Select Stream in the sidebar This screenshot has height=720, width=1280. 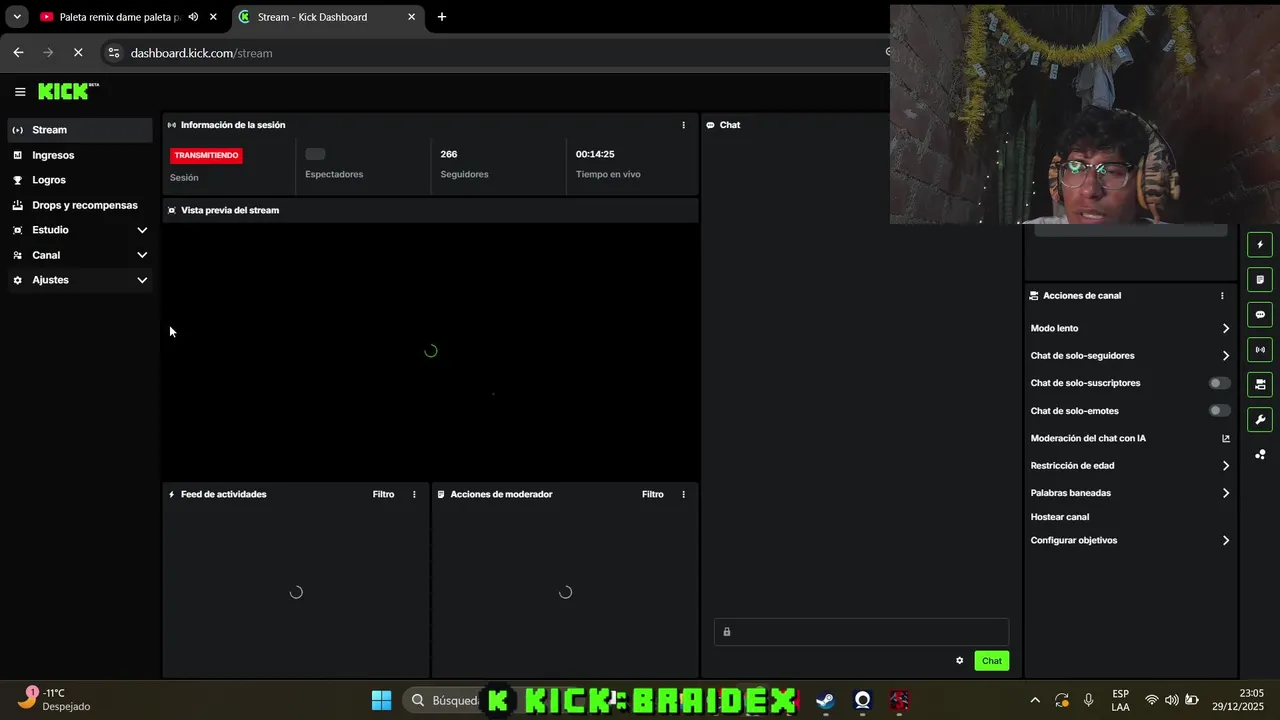tap(80, 130)
